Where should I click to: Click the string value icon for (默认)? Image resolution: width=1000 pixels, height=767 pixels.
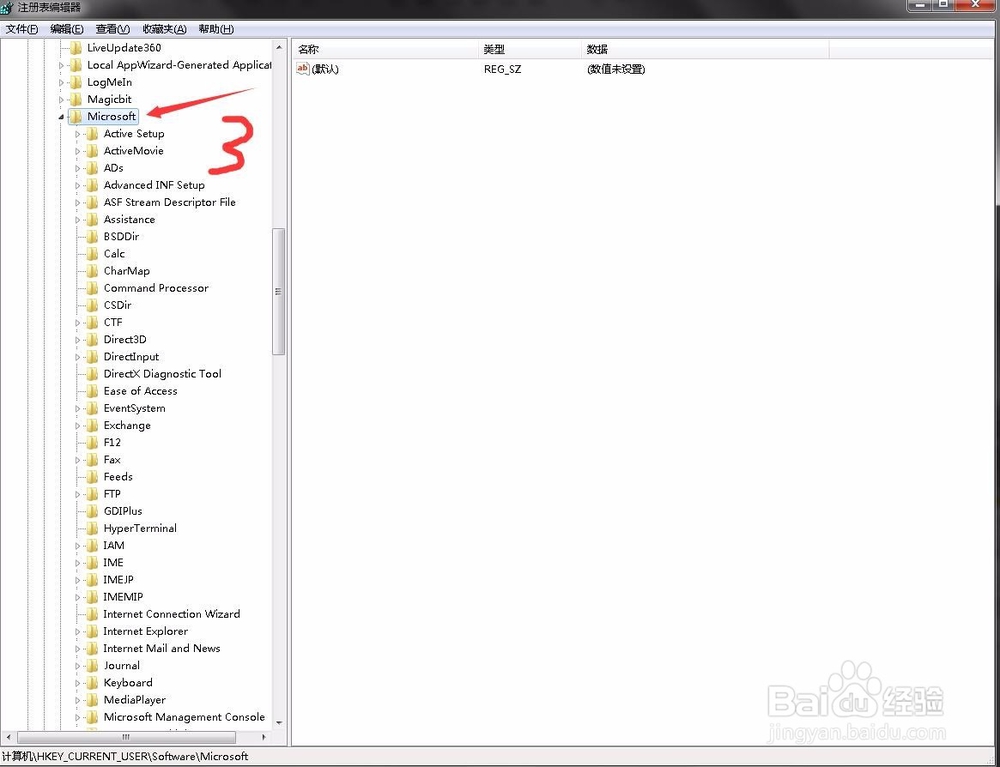coord(303,69)
